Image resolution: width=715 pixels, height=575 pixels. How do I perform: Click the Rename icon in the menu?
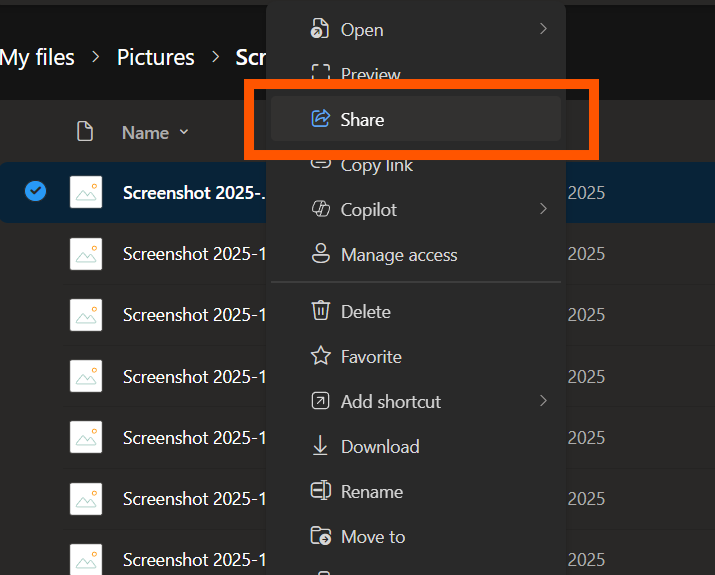[321, 491]
